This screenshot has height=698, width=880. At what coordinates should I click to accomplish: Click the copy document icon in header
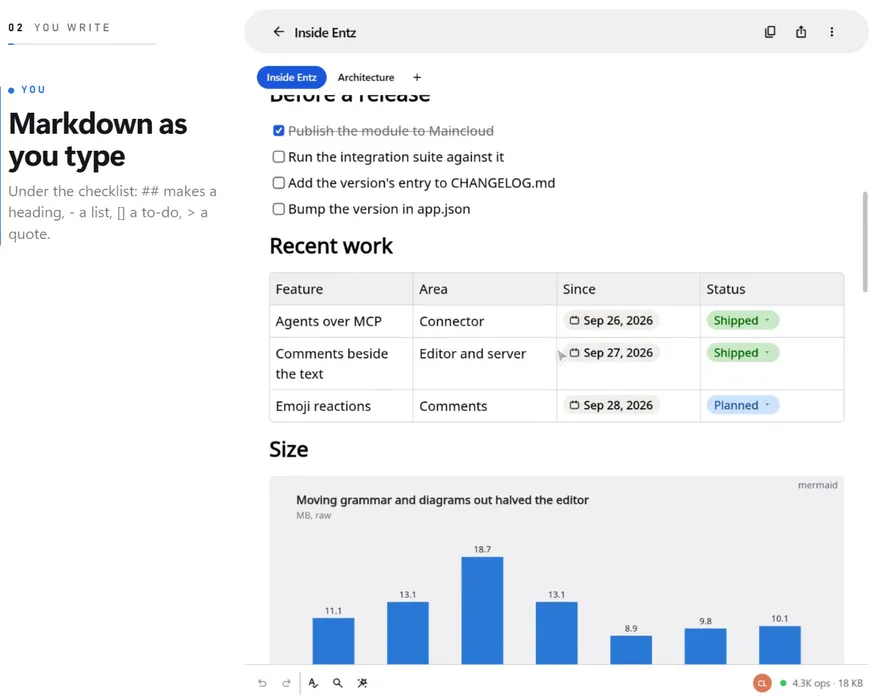tap(770, 32)
